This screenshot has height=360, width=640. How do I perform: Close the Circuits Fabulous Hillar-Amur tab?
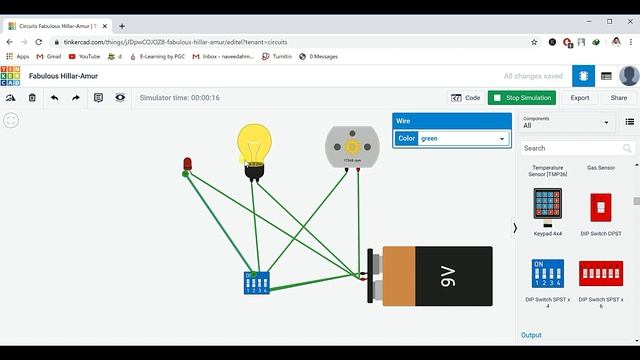tap(104, 26)
